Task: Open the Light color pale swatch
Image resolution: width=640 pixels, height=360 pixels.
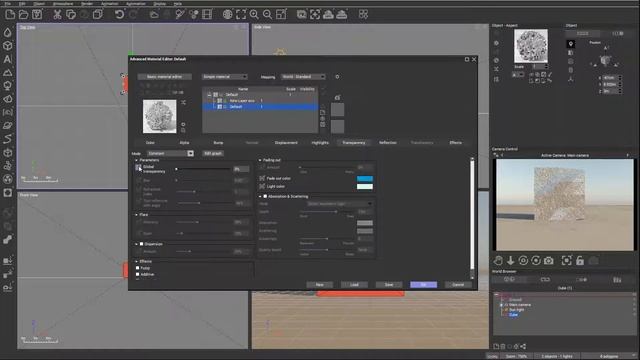Action: coord(365,187)
